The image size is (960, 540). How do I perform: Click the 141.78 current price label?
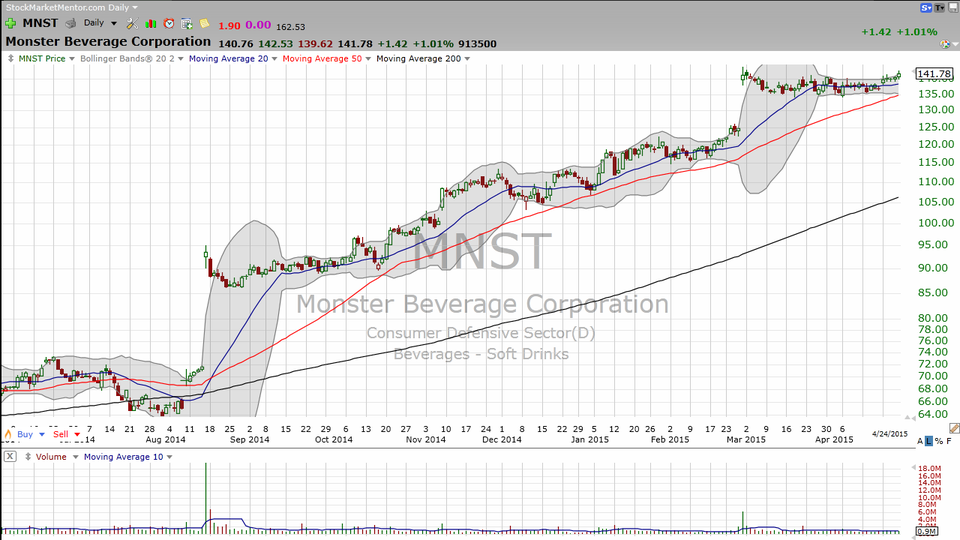[x=934, y=73]
